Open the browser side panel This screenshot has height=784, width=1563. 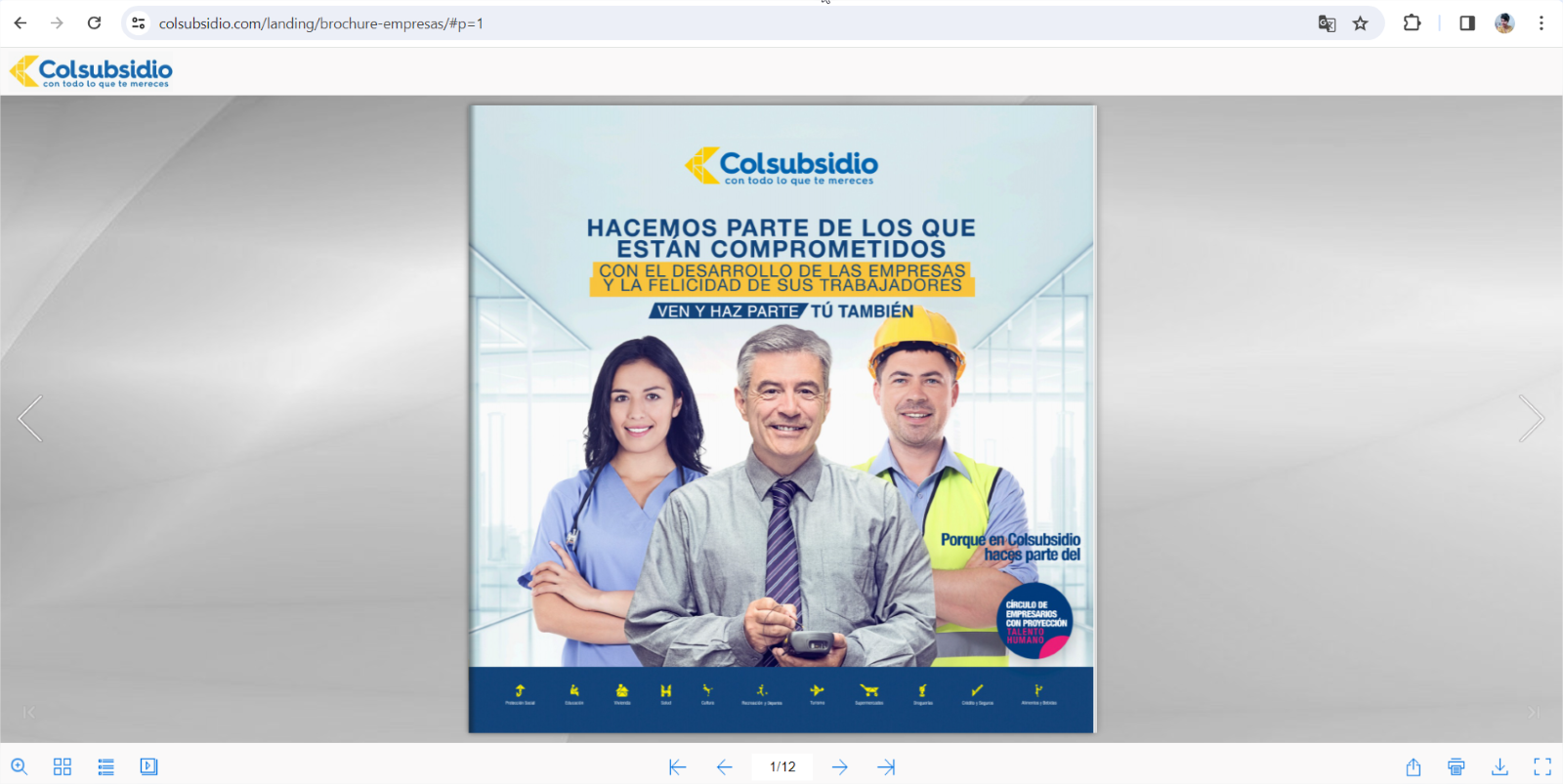(1467, 23)
